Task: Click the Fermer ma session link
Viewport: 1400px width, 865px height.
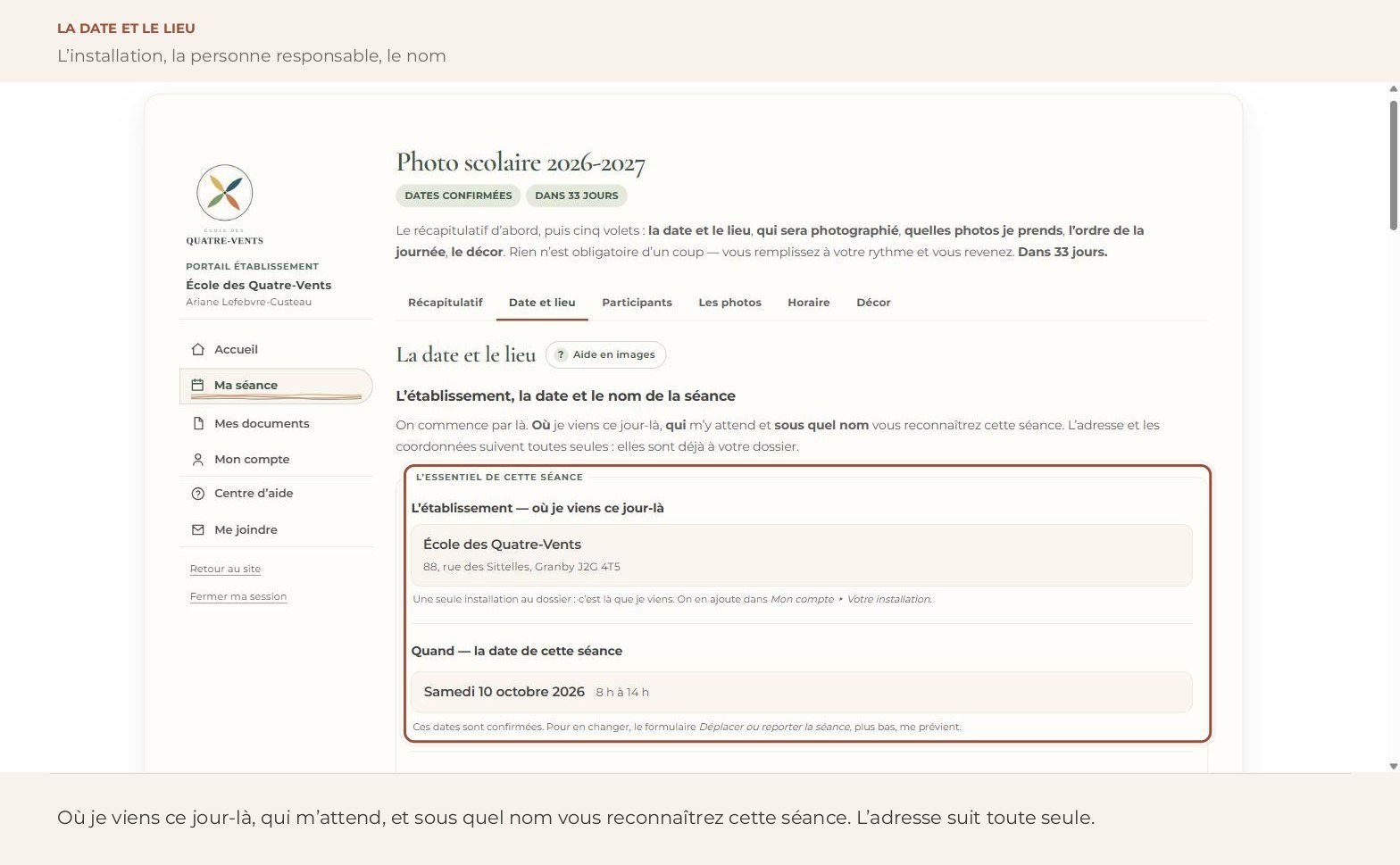Action: (x=238, y=597)
